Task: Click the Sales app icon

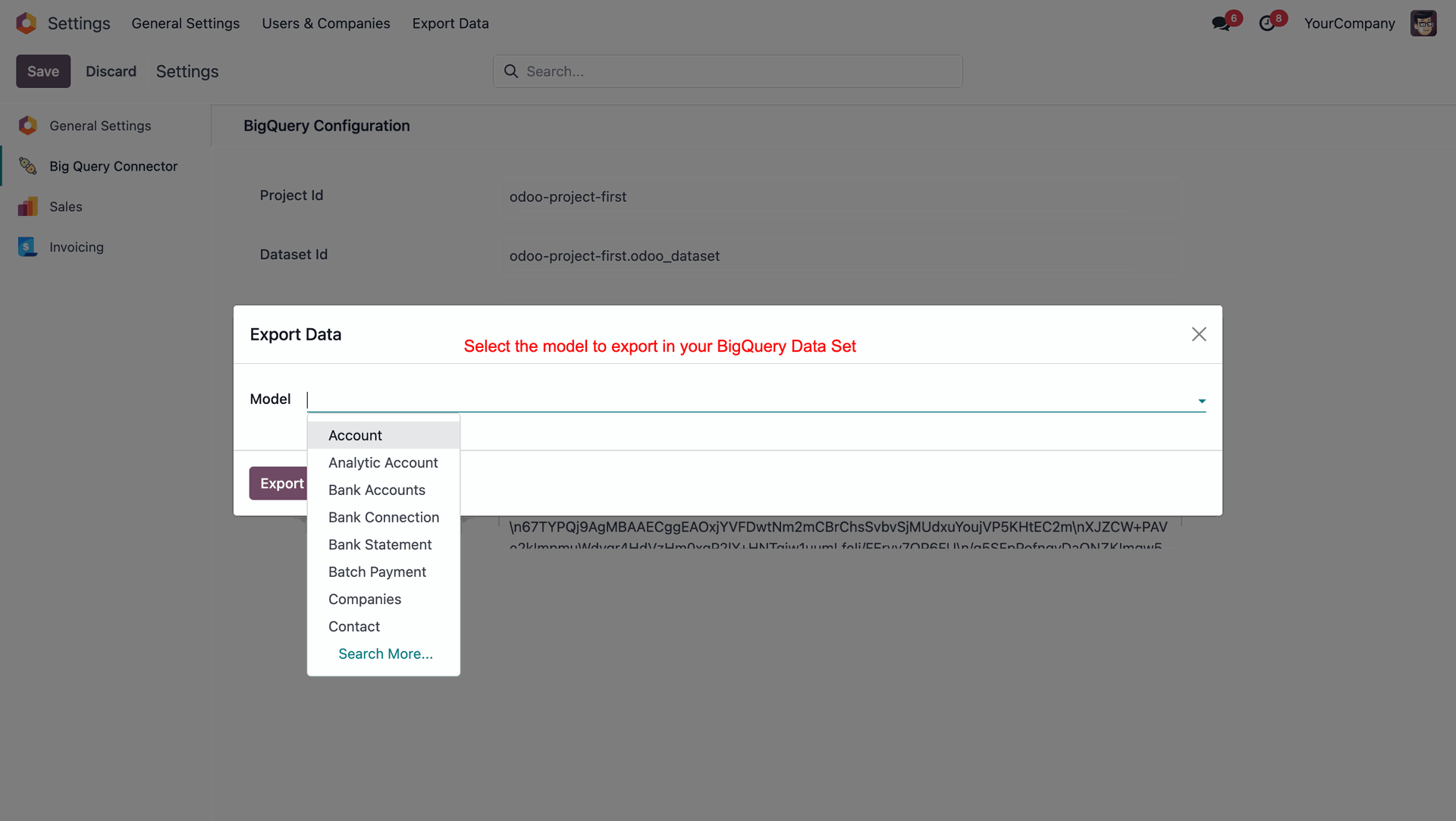Action: [28, 207]
